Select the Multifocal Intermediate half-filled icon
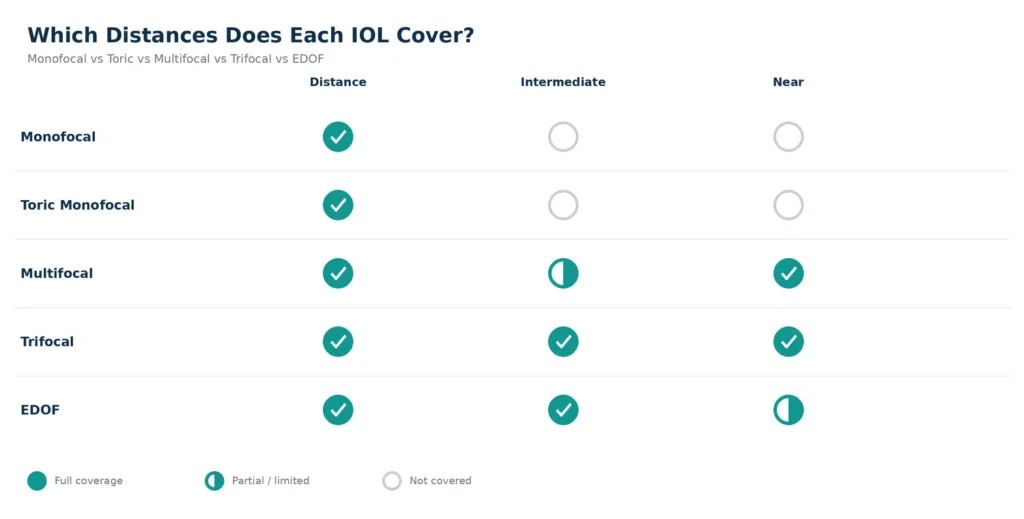The width and height of the screenshot is (1024, 519). [x=563, y=274]
